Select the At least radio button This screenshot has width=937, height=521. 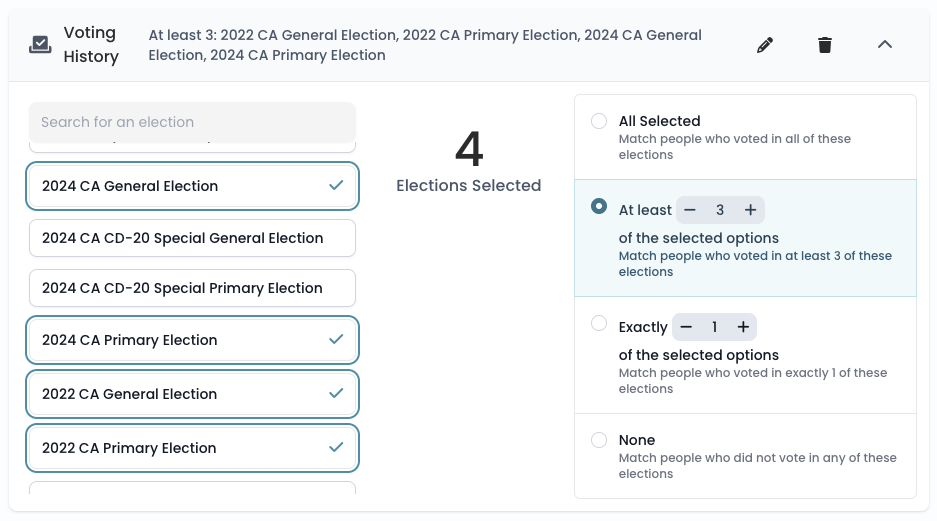(x=599, y=206)
